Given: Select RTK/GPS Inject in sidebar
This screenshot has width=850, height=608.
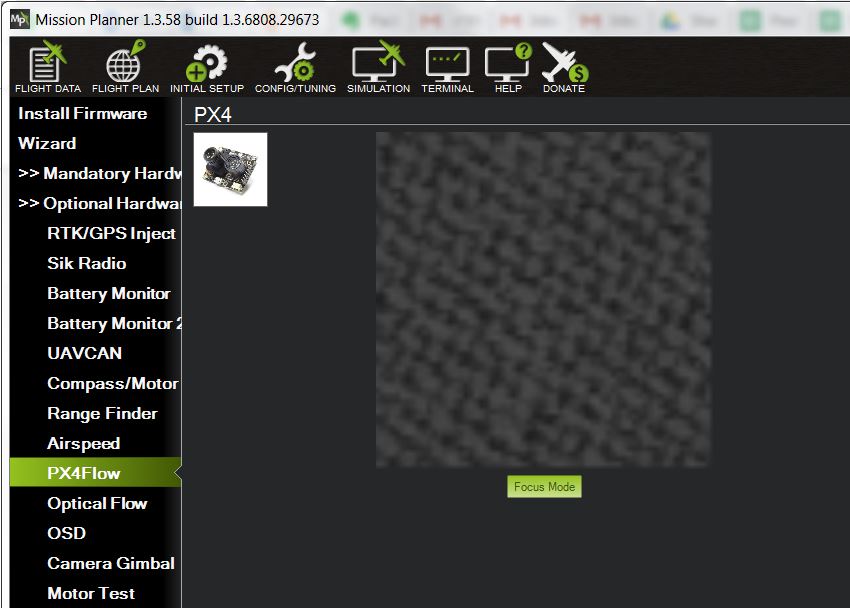Looking at the screenshot, I should point(111,233).
